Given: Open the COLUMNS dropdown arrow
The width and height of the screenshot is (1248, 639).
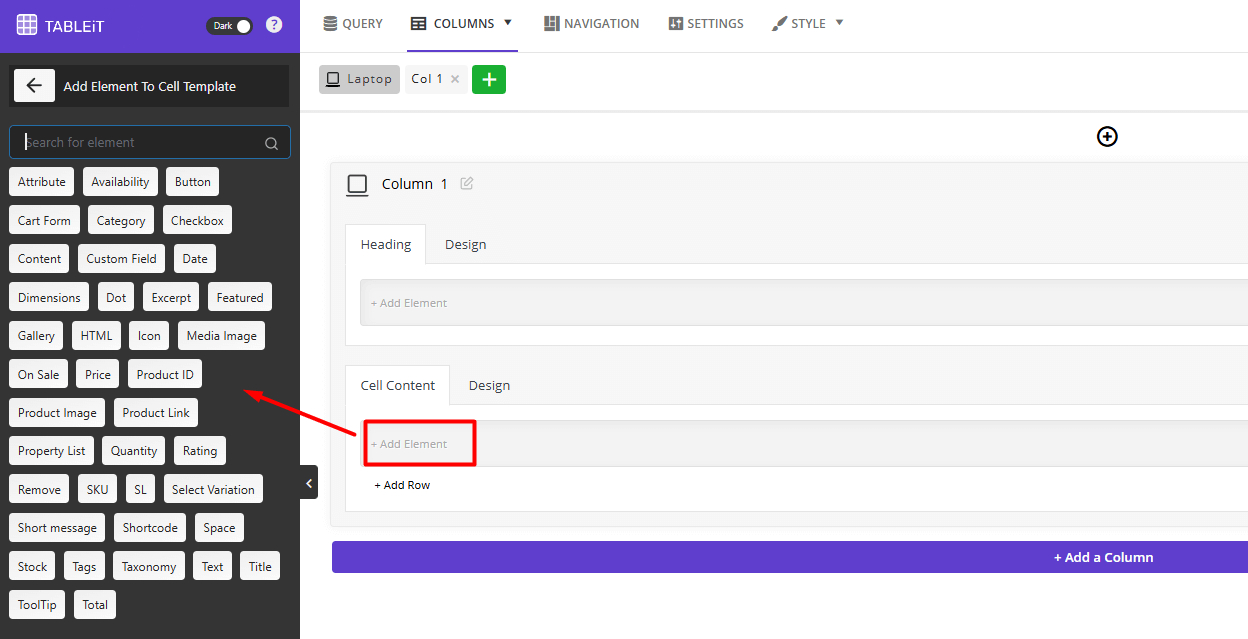Looking at the screenshot, I should tap(509, 23).
